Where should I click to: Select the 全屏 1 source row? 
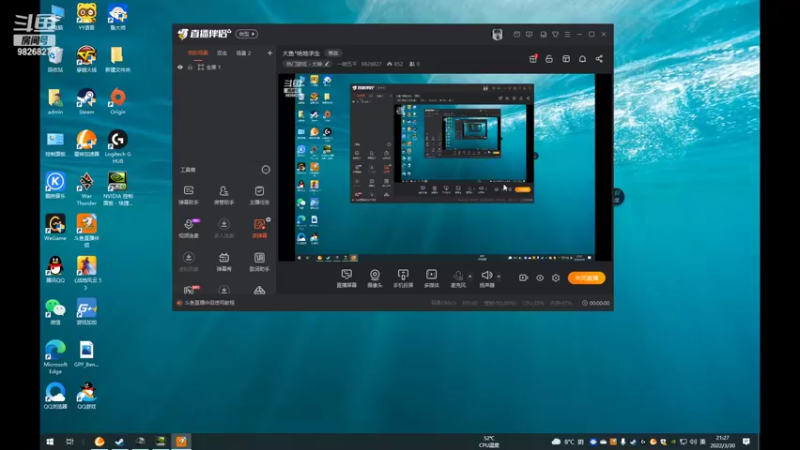tap(224, 67)
